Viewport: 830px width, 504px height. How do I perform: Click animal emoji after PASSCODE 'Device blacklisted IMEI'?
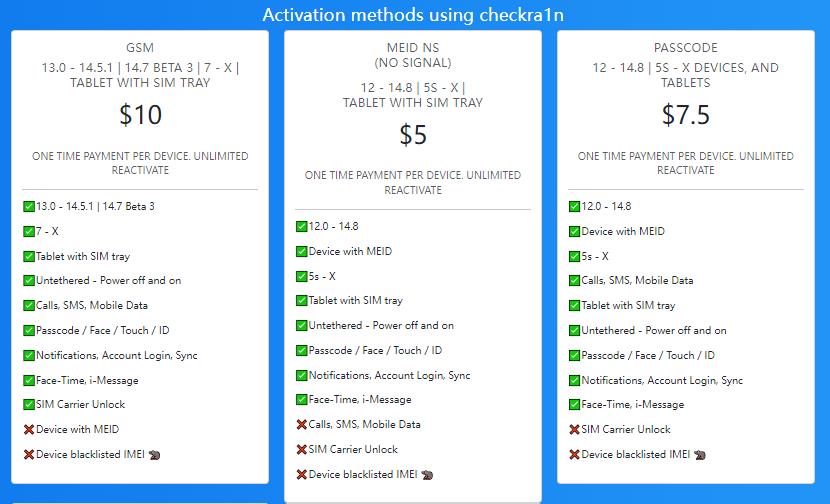click(x=700, y=455)
